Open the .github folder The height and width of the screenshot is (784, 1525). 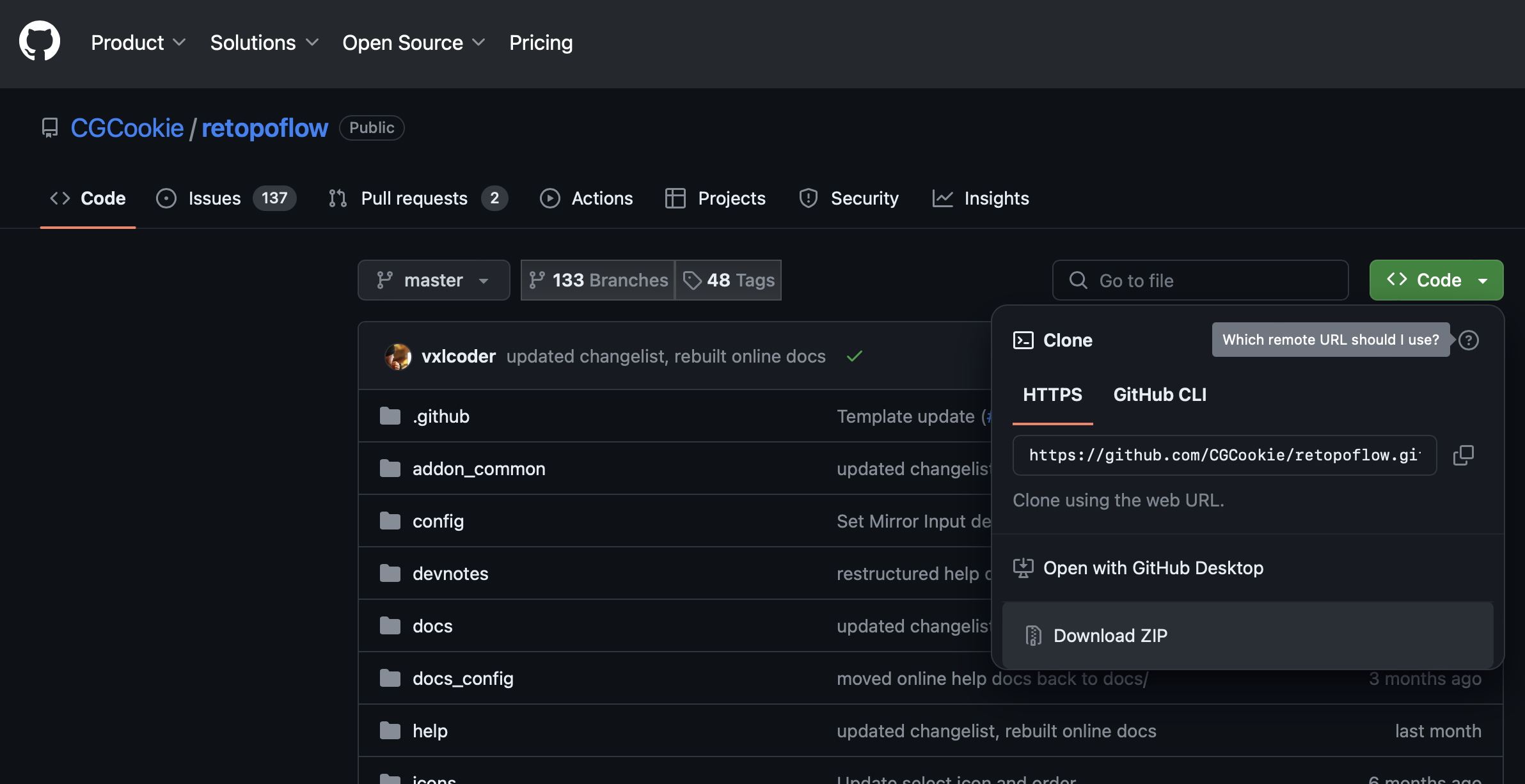441,416
